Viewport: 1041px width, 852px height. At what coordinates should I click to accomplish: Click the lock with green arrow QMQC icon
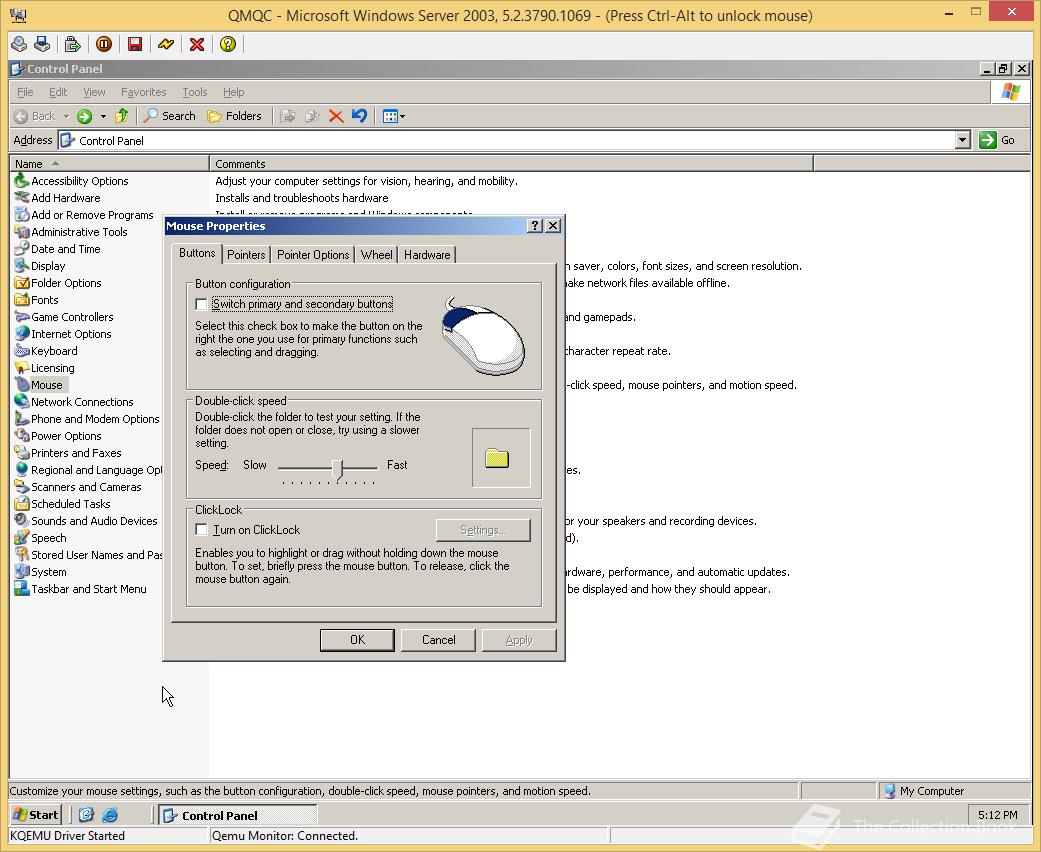click(x=72, y=44)
